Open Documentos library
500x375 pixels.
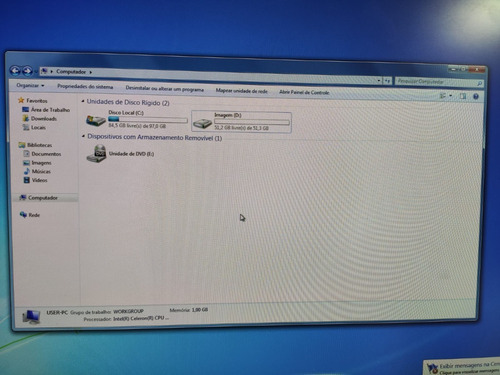[46, 154]
